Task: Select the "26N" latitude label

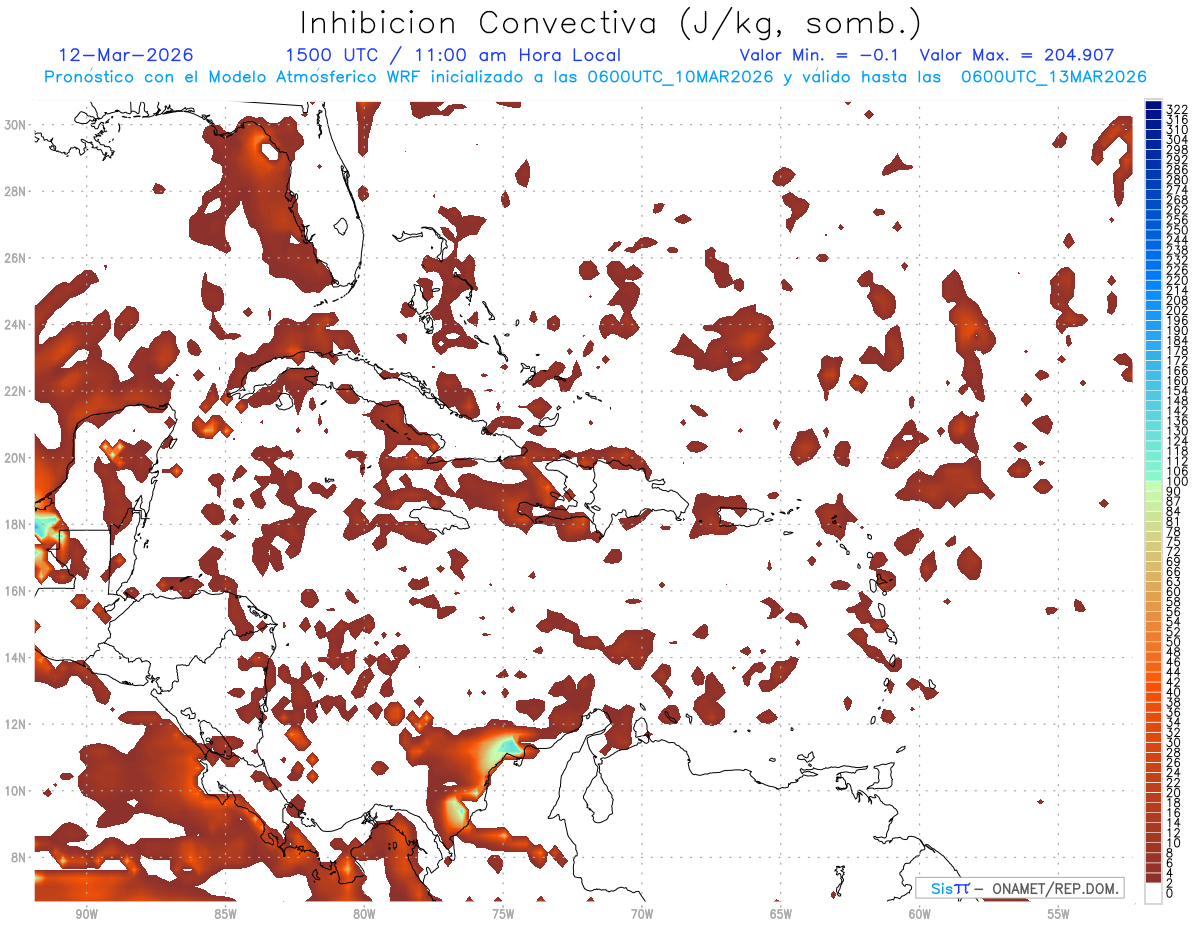Action: 14,258
